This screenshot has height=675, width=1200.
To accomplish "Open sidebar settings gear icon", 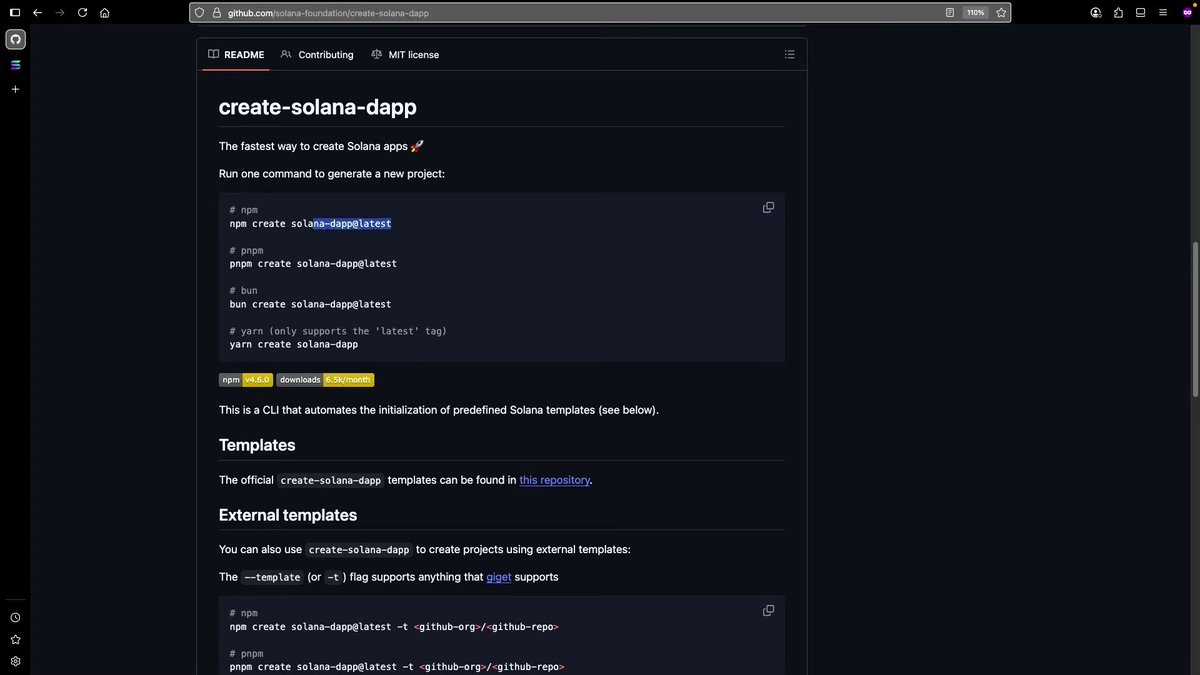I will [15, 662].
